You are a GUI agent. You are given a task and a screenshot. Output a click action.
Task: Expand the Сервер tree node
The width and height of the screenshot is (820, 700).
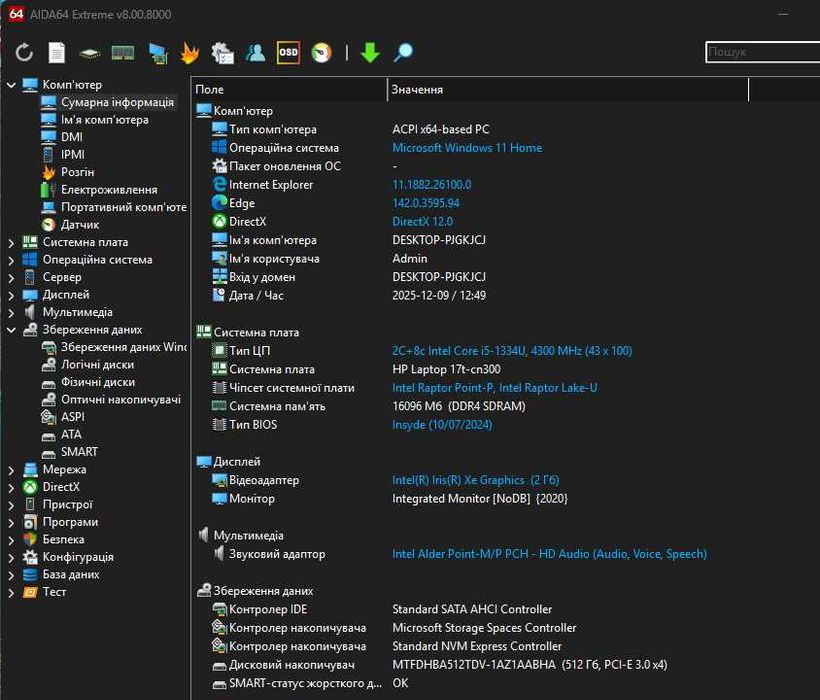coord(11,278)
